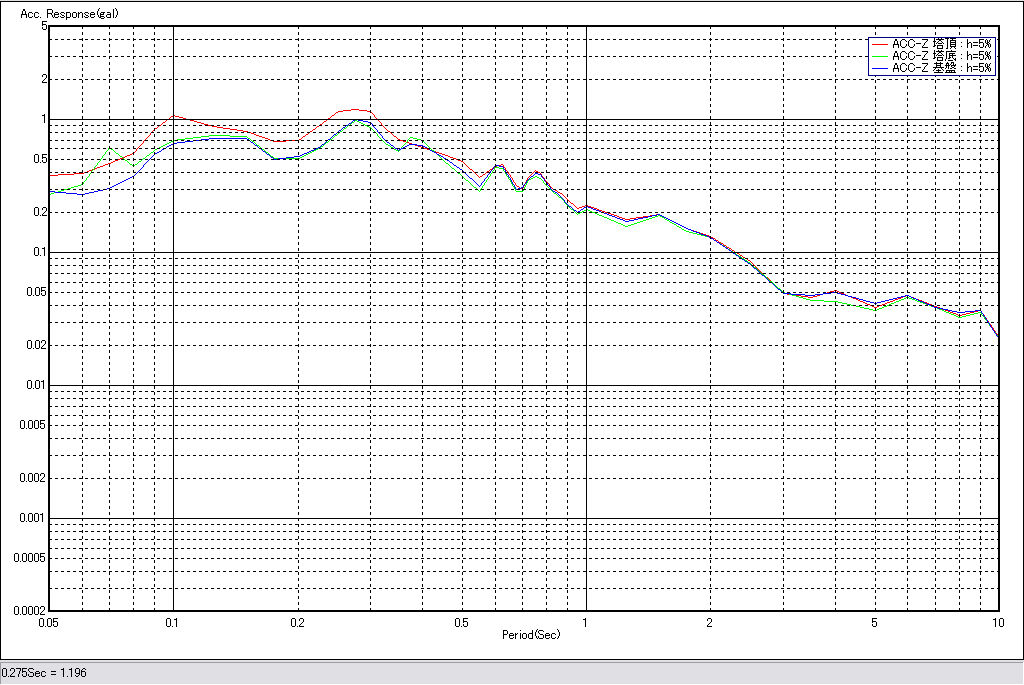Click the status bar reading 0.275Sec = 1.196

(44, 673)
